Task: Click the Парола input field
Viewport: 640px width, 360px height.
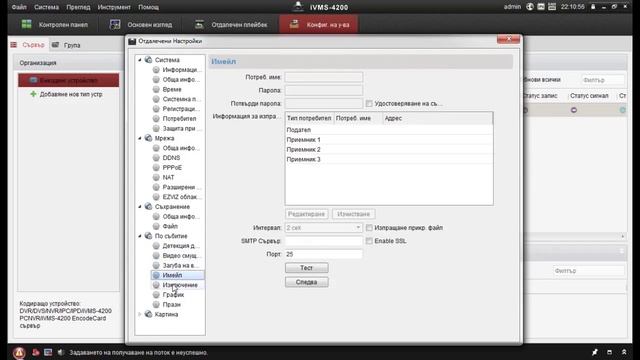Action: [x=324, y=90]
